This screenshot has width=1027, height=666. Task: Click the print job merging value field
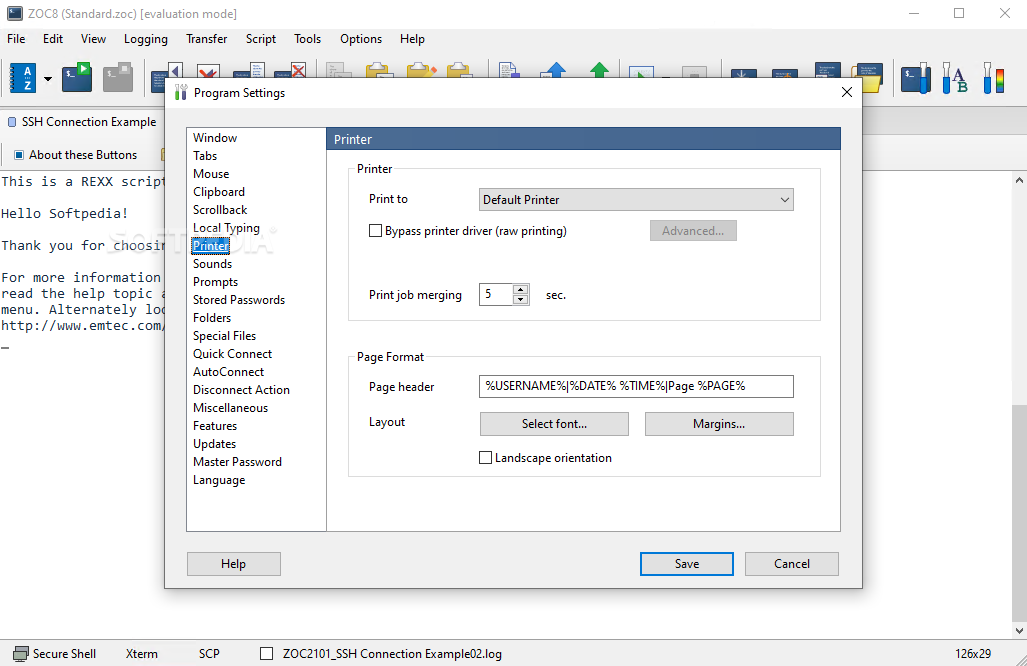point(496,295)
